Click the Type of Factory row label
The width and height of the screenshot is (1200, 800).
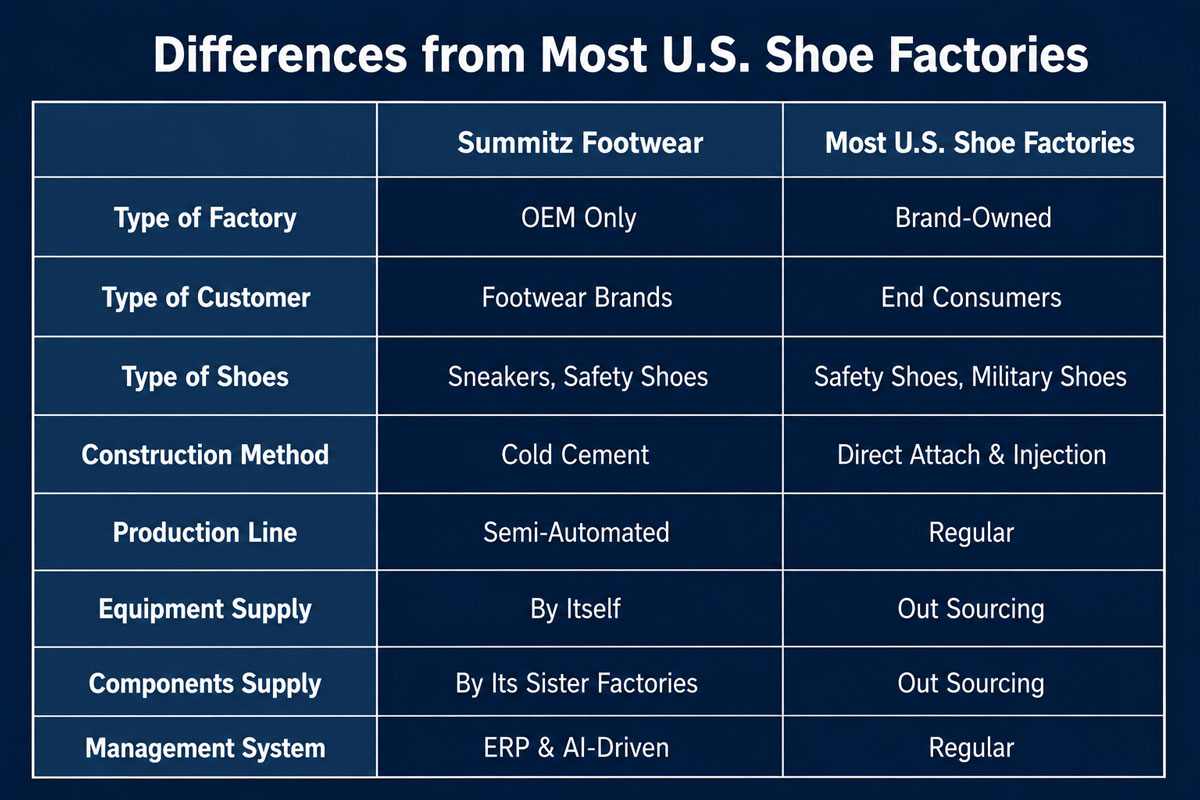click(205, 218)
